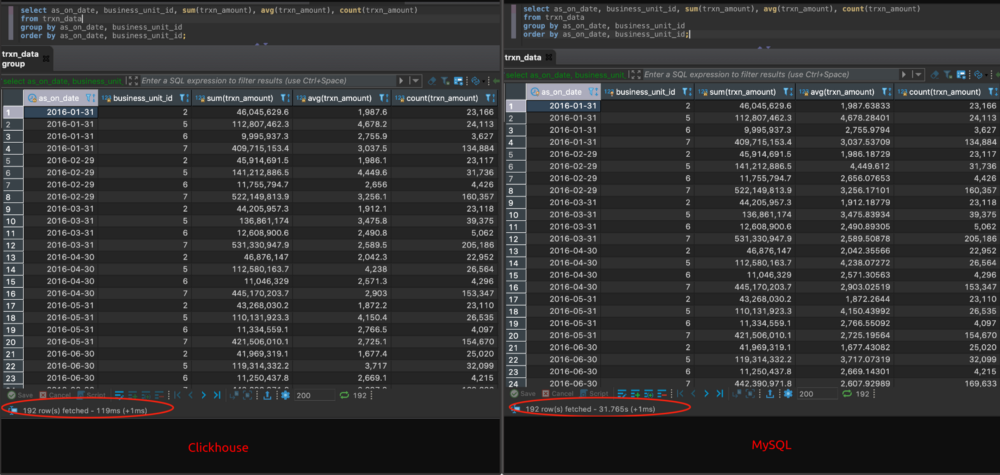Click the expand filter panel icon in Clickhouse window

click(x=132, y=81)
